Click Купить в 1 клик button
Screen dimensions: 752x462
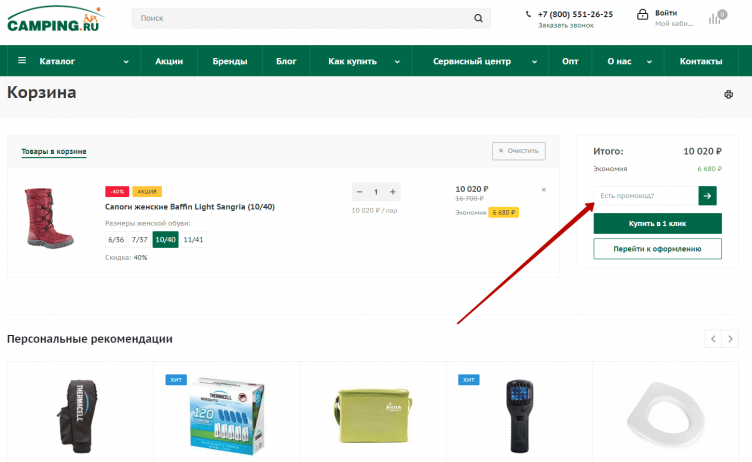click(657, 224)
